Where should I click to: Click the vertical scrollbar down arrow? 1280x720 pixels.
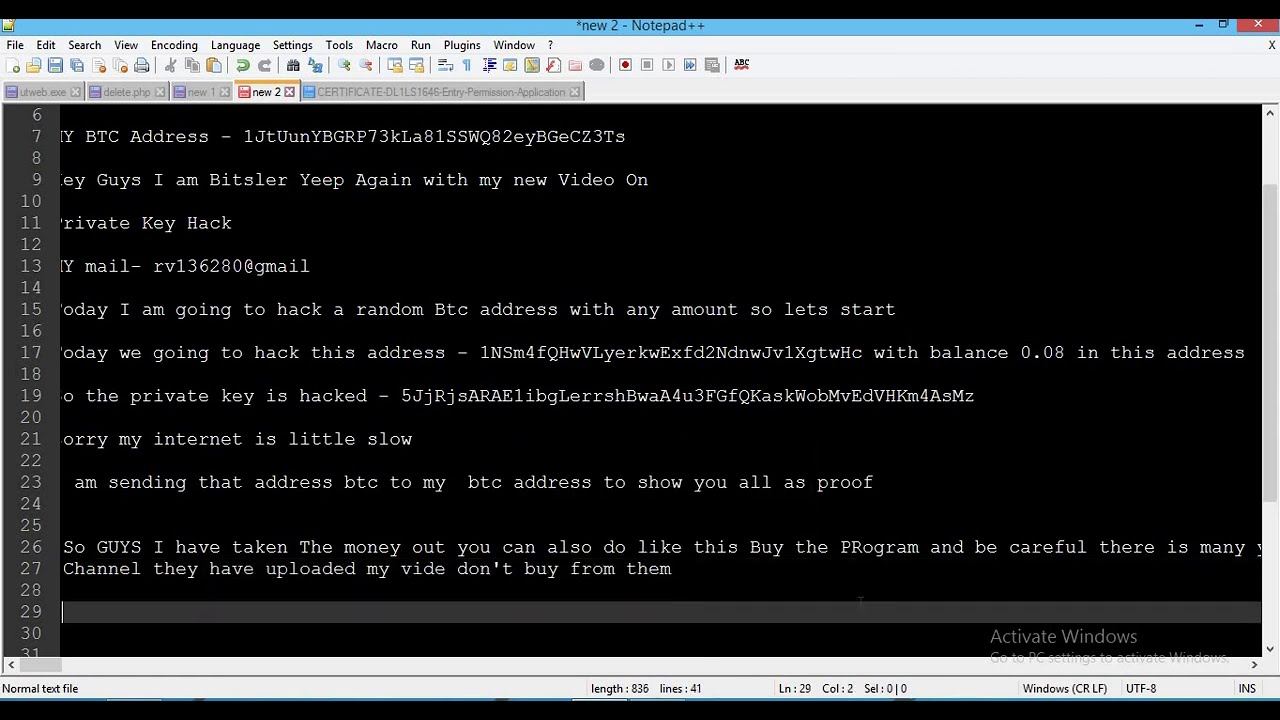[1270, 648]
